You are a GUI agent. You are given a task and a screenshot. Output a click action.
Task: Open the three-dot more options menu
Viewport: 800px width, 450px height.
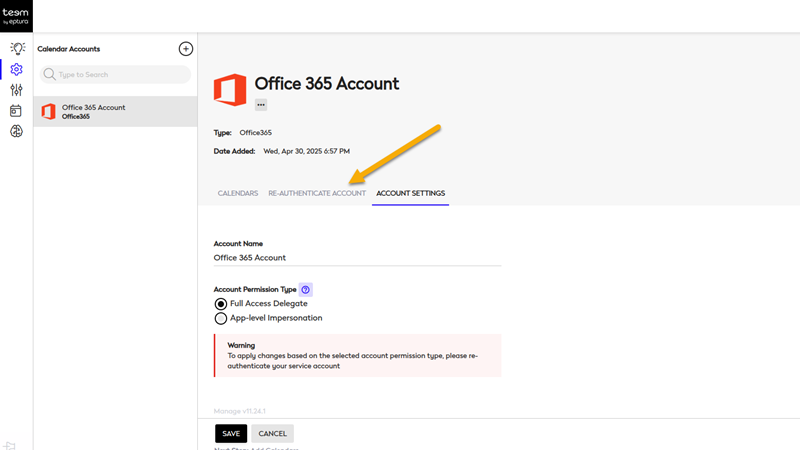(261, 105)
